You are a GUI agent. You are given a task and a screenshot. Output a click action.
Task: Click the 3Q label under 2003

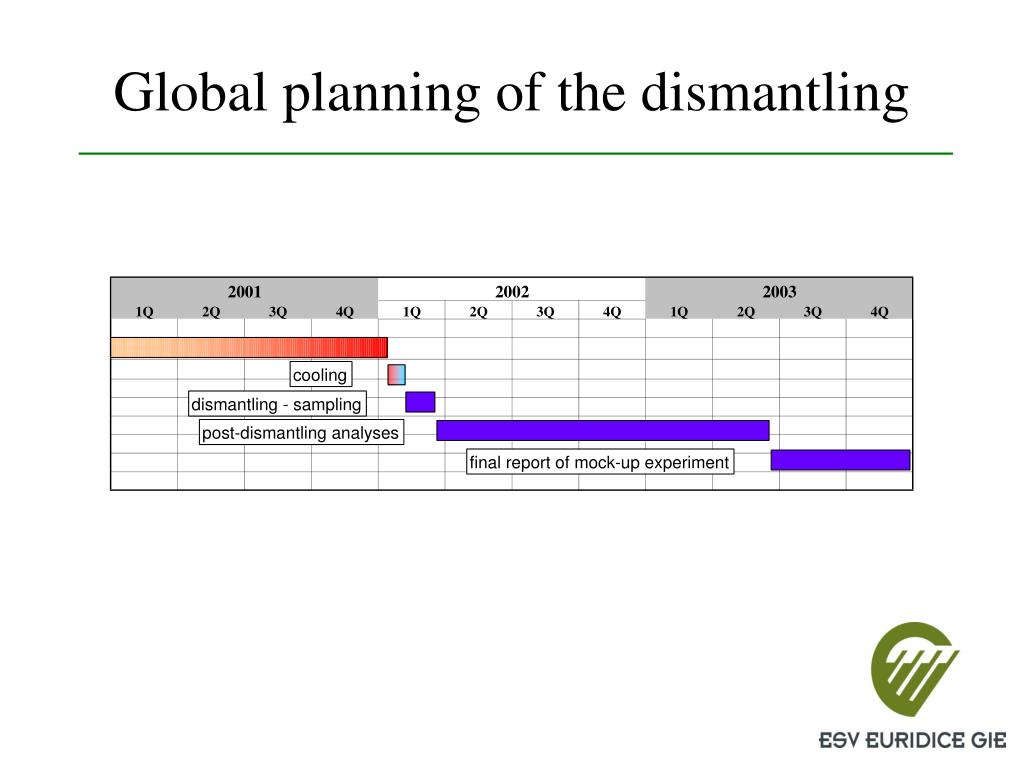pos(812,312)
